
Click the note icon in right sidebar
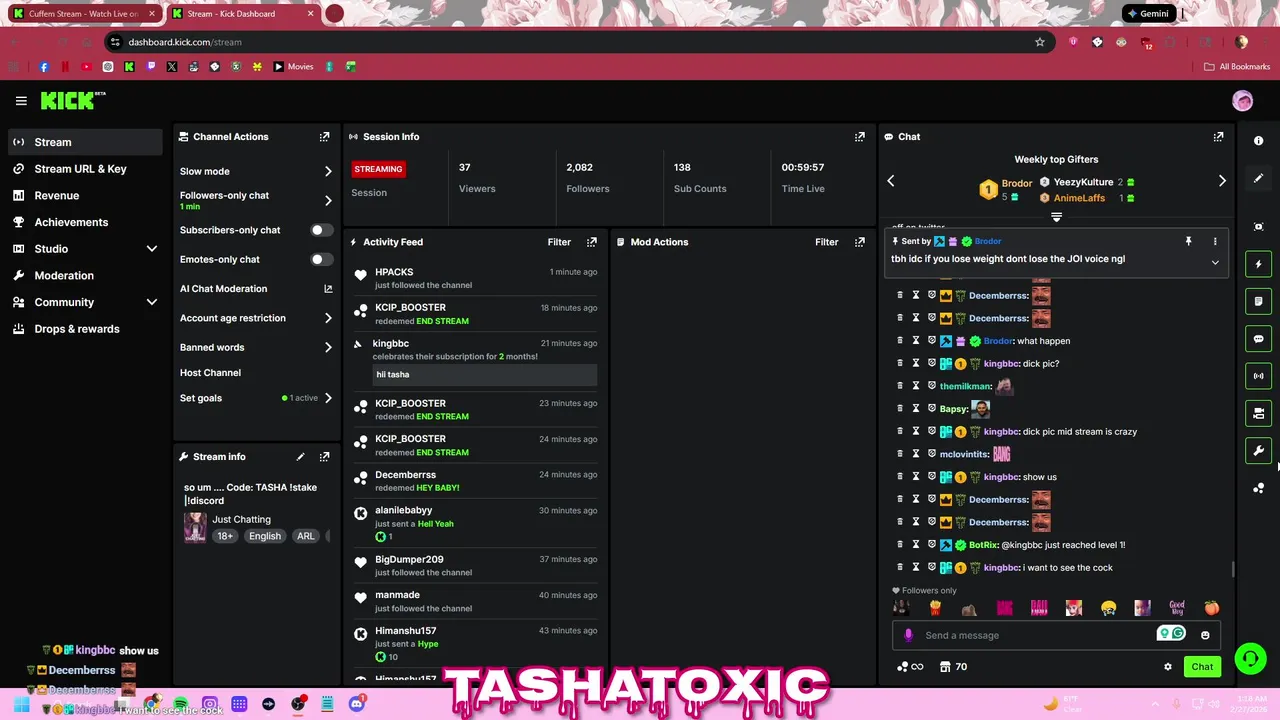pyautogui.click(x=1259, y=301)
